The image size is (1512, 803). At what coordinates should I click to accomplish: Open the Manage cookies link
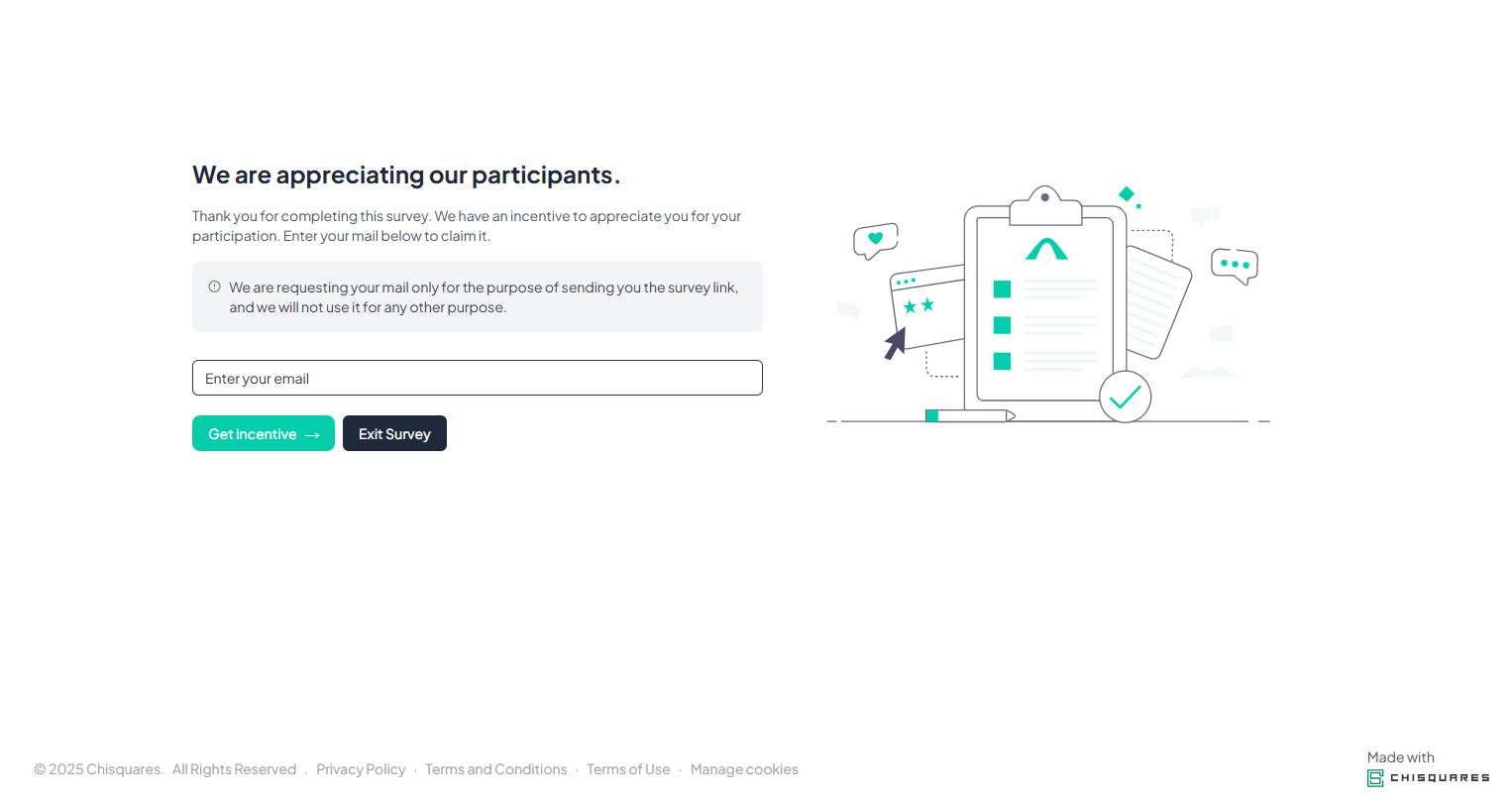tap(744, 768)
